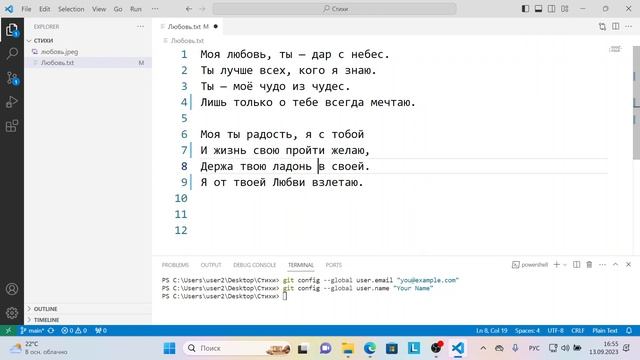
Task: Open Microsoft Edge from the taskbar
Action: 370,348
